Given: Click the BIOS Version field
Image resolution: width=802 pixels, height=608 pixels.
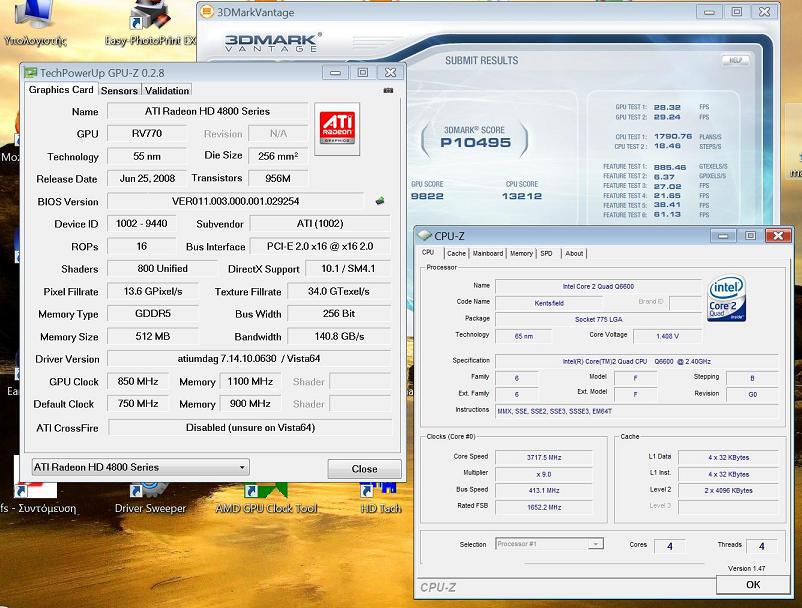Looking at the screenshot, I should tap(235, 201).
